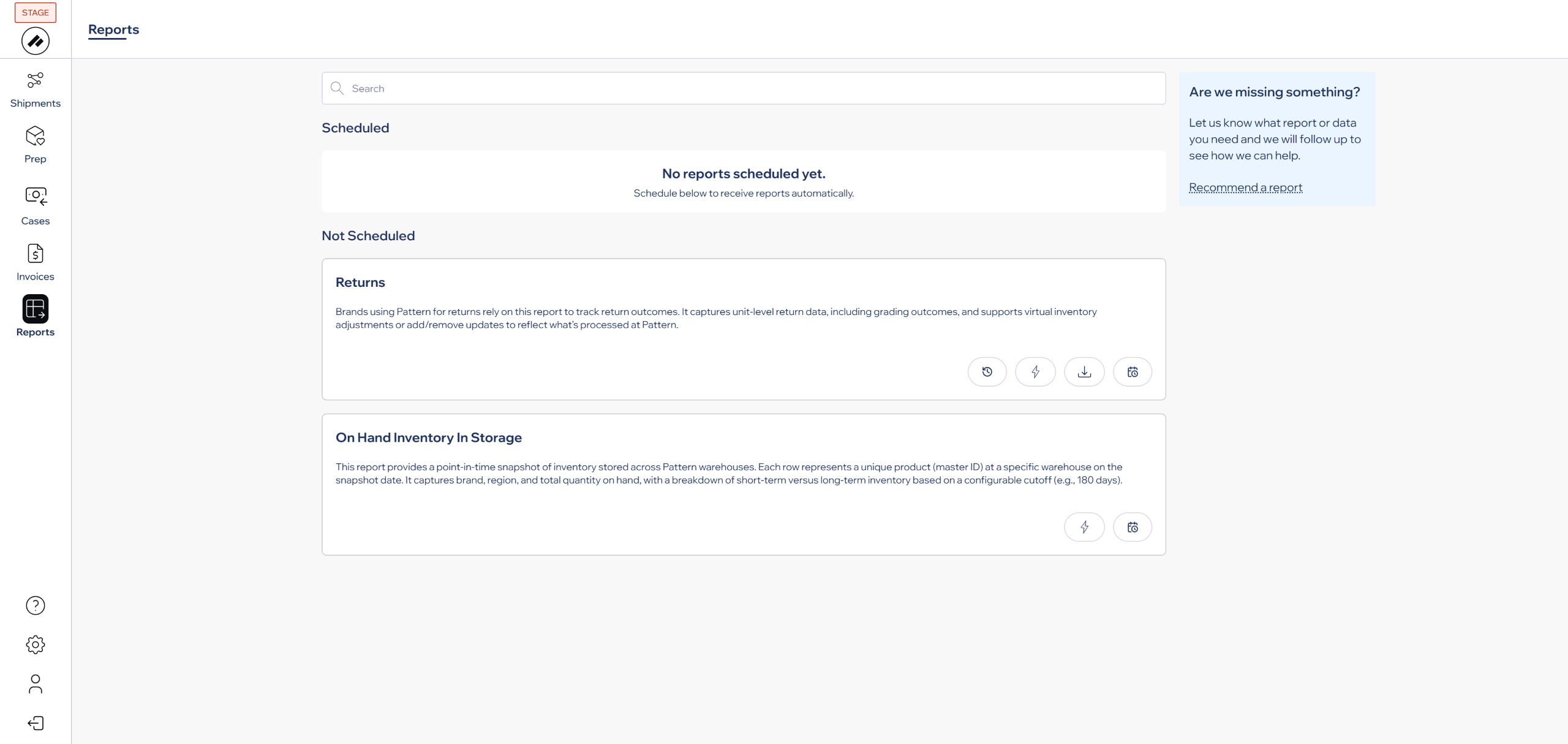Download the Returns report
Image resolution: width=1568 pixels, height=744 pixels.
(1084, 372)
